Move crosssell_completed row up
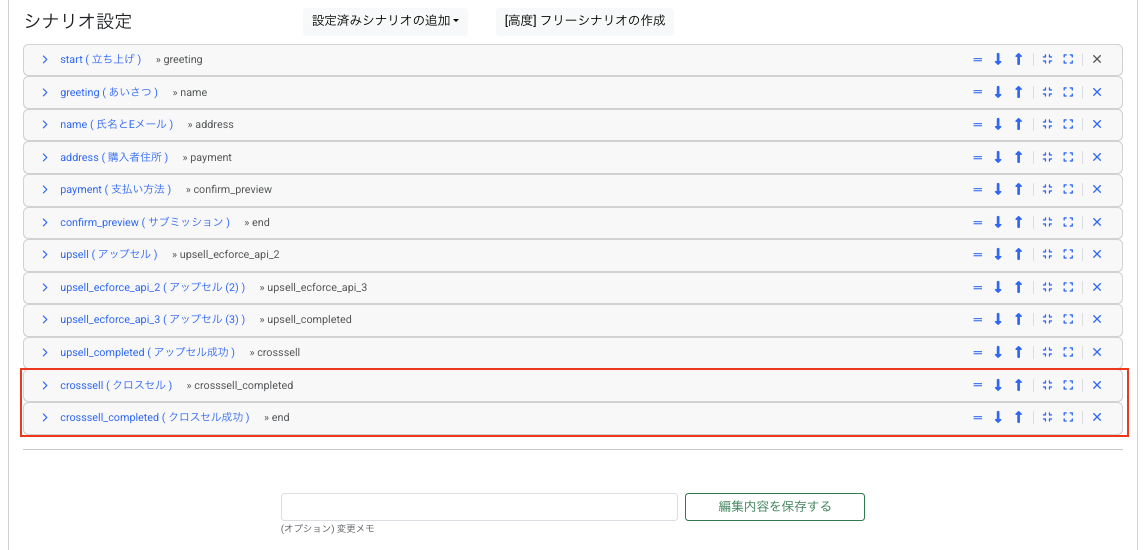Image resolution: width=1143 pixels, height=550 pixels. coord(1018,417)
